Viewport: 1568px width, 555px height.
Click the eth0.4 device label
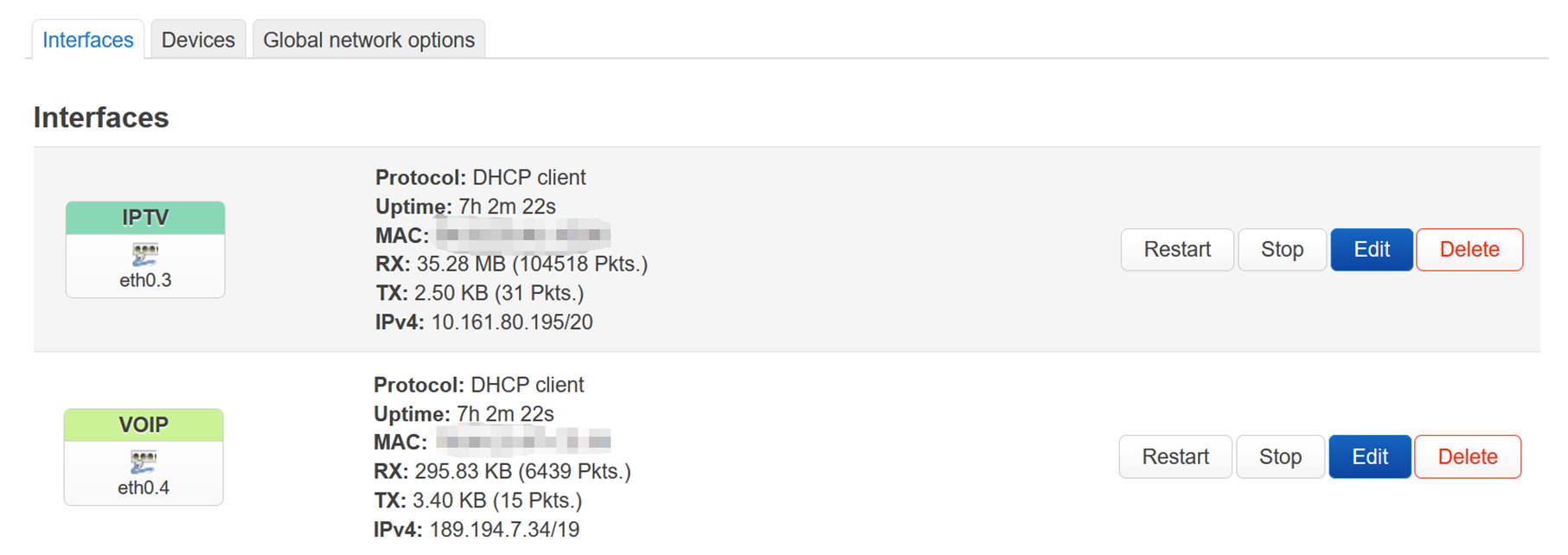144,488
